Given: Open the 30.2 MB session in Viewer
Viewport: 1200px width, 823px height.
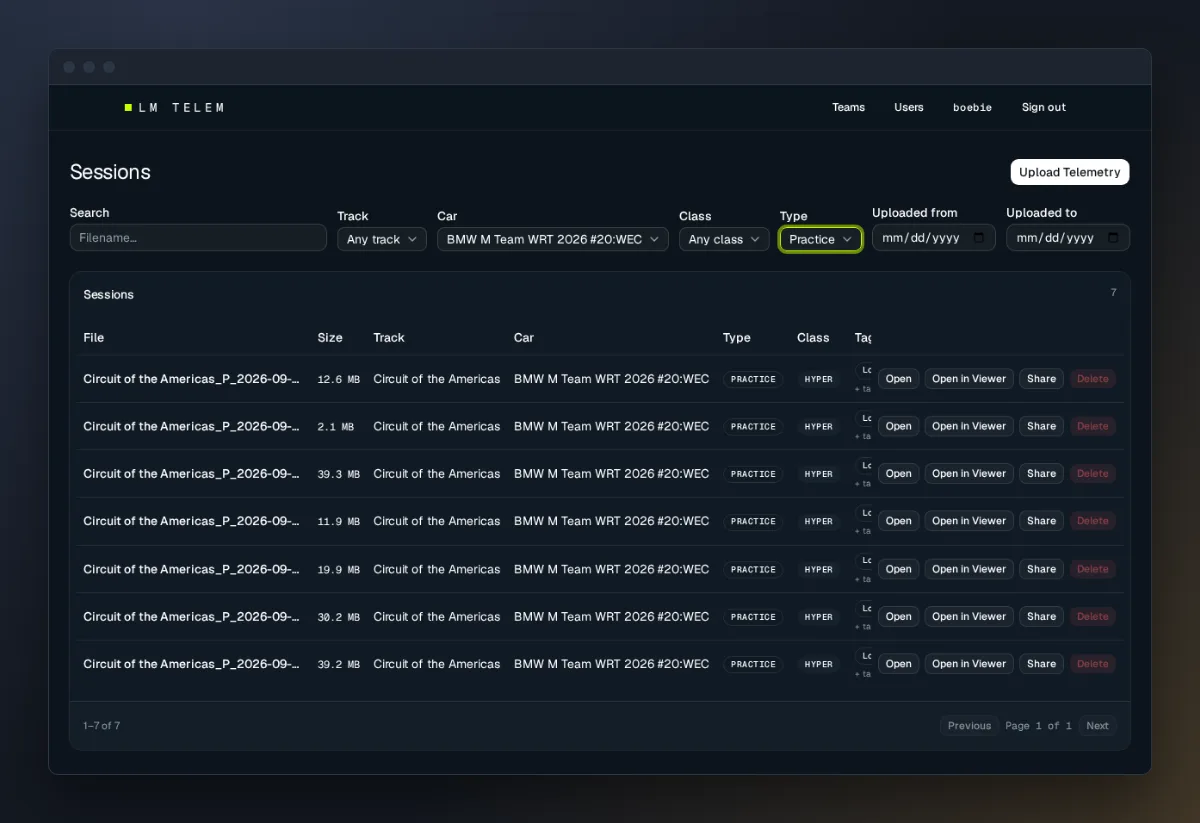Looking at the screenshot, I should 969,617.
